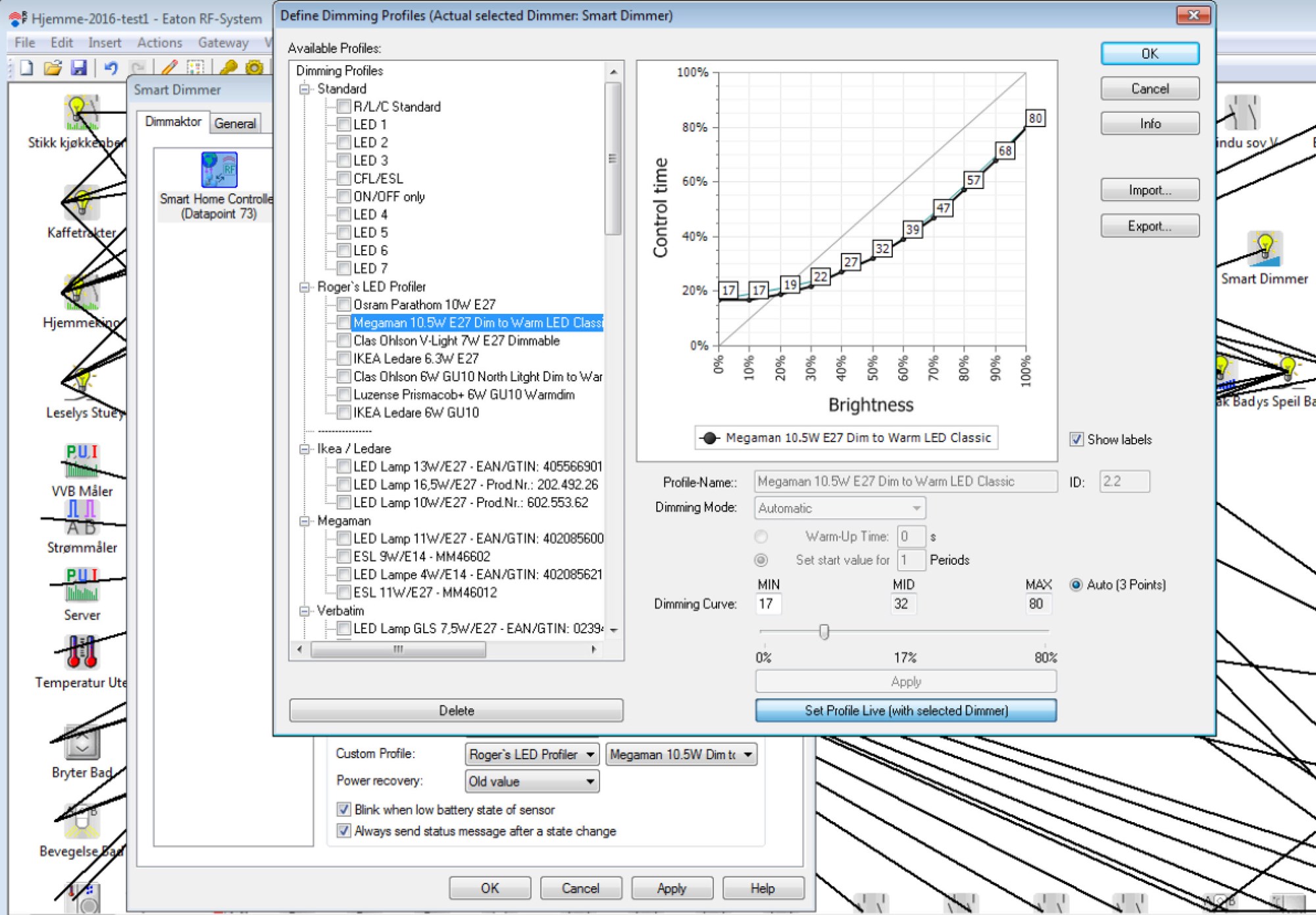Collapse the Ikea / Ledare tree node

point(304,449)
